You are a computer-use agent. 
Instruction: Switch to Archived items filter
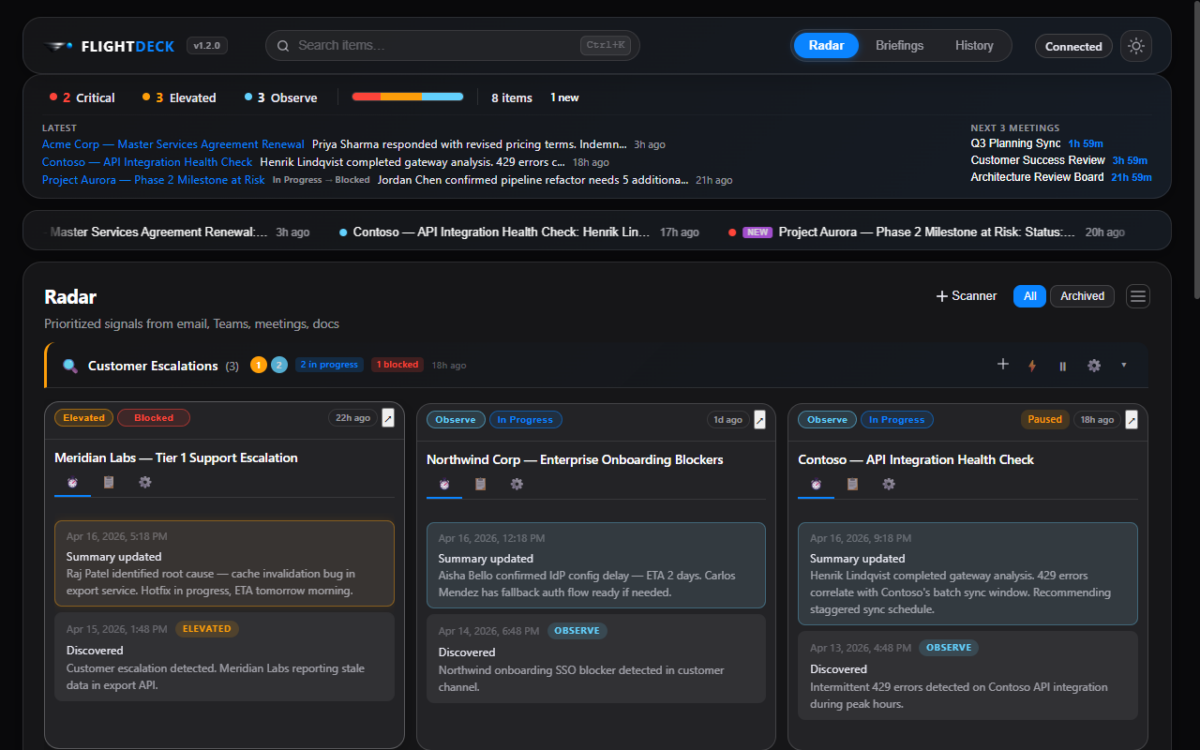[1082, 296]
